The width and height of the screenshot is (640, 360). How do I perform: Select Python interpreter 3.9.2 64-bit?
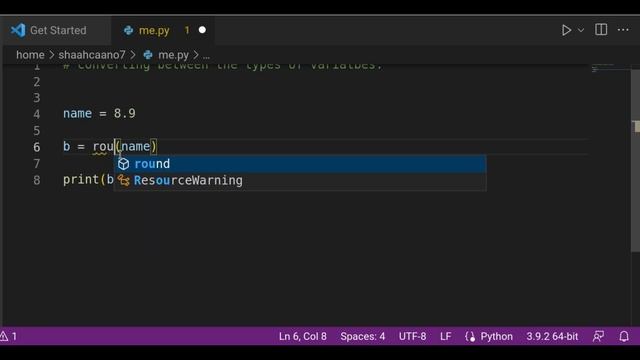[552, 336]
